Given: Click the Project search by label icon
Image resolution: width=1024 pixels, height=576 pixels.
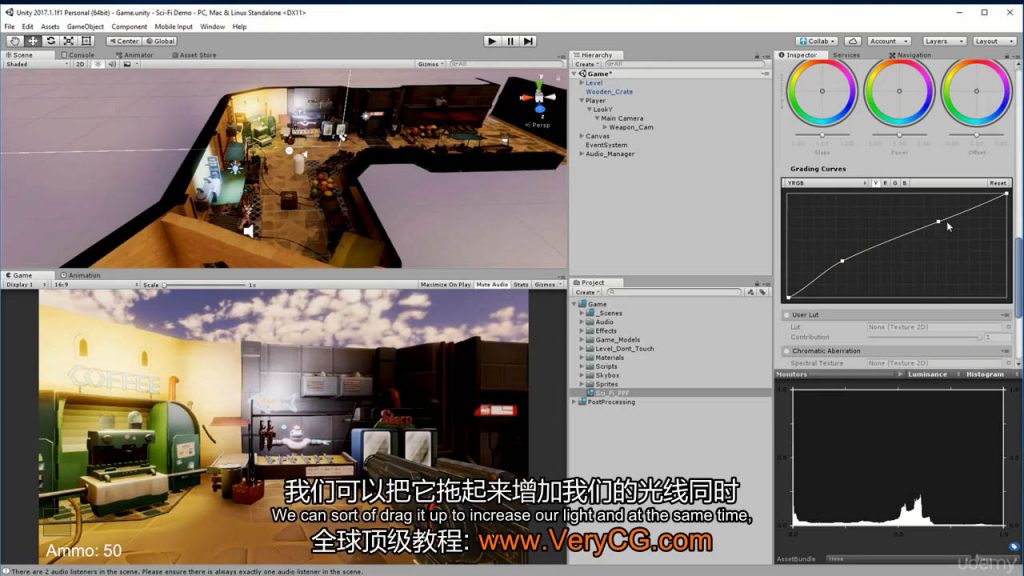Looking at the screenshot, I should (762, 293).
